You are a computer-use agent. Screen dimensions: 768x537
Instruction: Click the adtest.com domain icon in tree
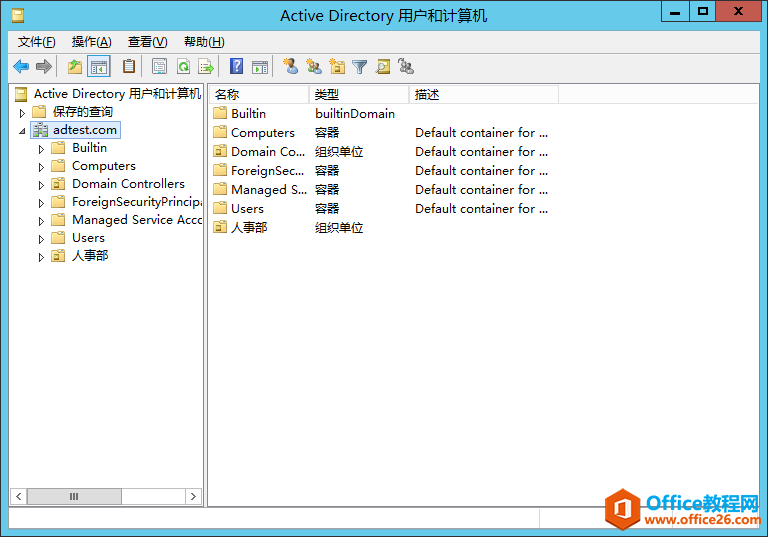tap(41, 130)
